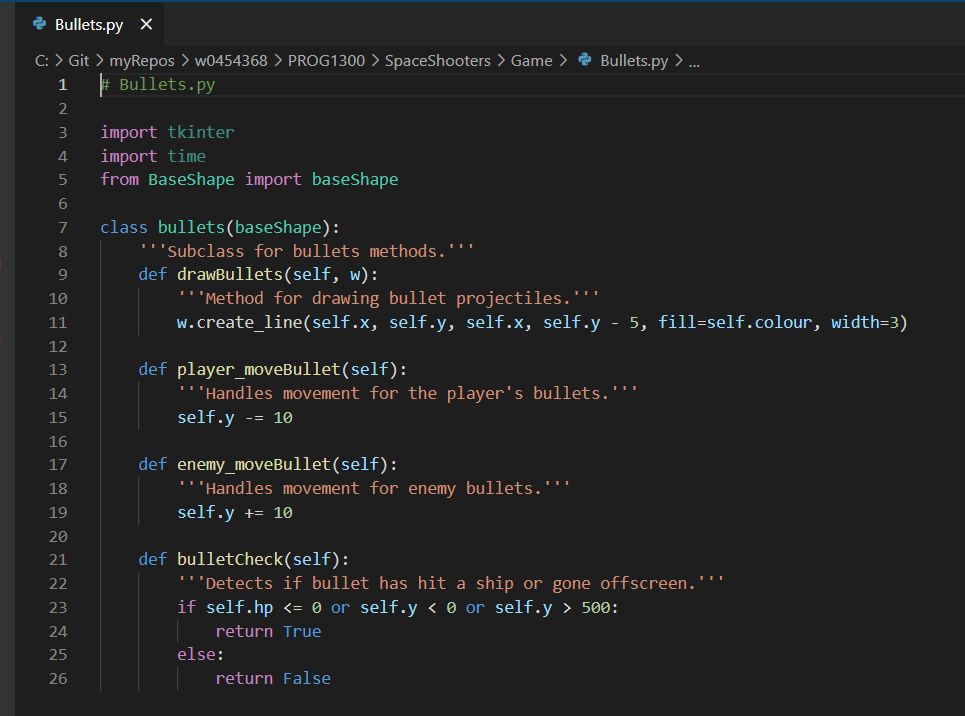Click the 'Handles movement for enemy bullets.' docstring
Screen dimensions: 965x716
coord(374,489)
